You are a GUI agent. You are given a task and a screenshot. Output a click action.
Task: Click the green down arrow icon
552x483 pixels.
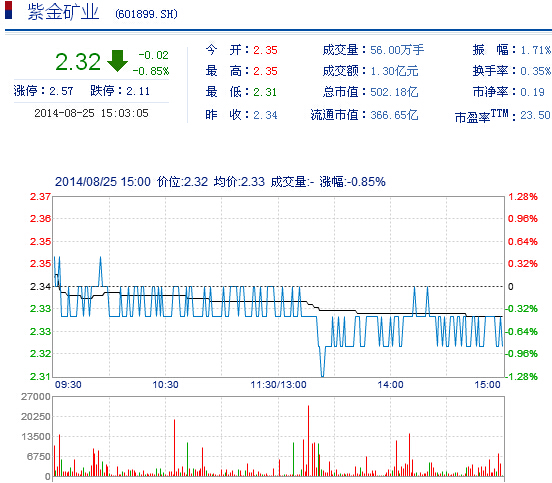point(117,61)
